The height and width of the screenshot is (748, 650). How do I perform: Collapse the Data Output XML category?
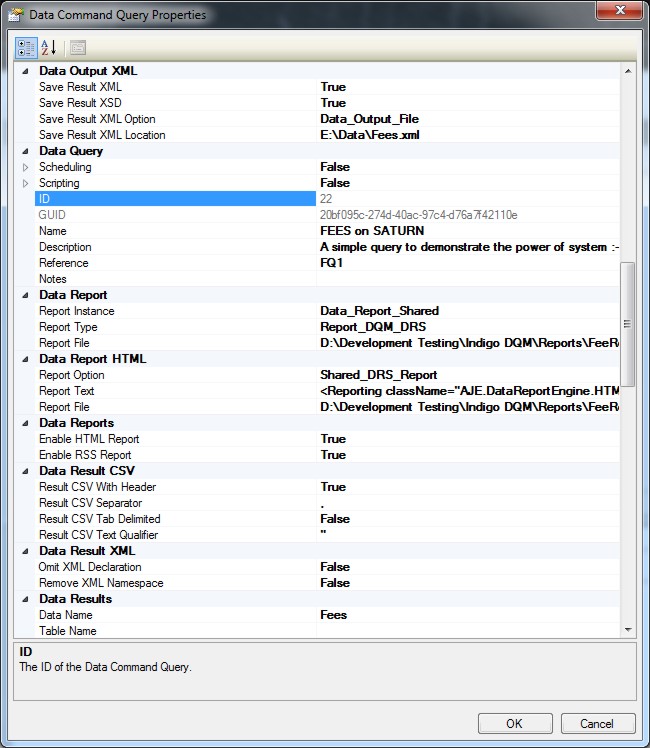pos(26,71)
